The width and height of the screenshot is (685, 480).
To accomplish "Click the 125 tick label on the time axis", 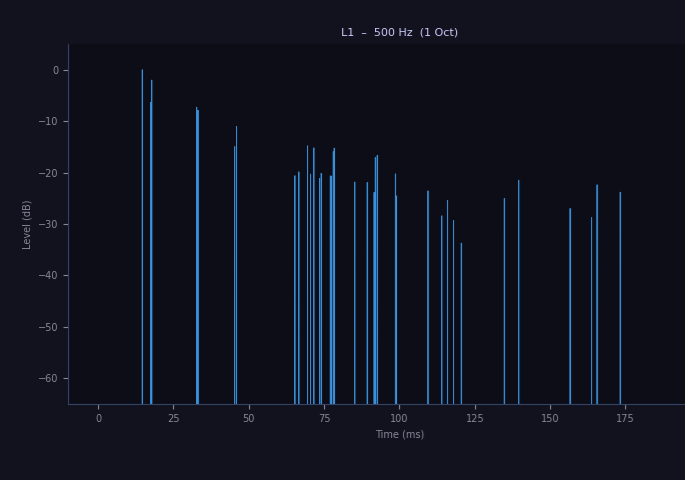I will pyautogui.click(x=474, y=418).
